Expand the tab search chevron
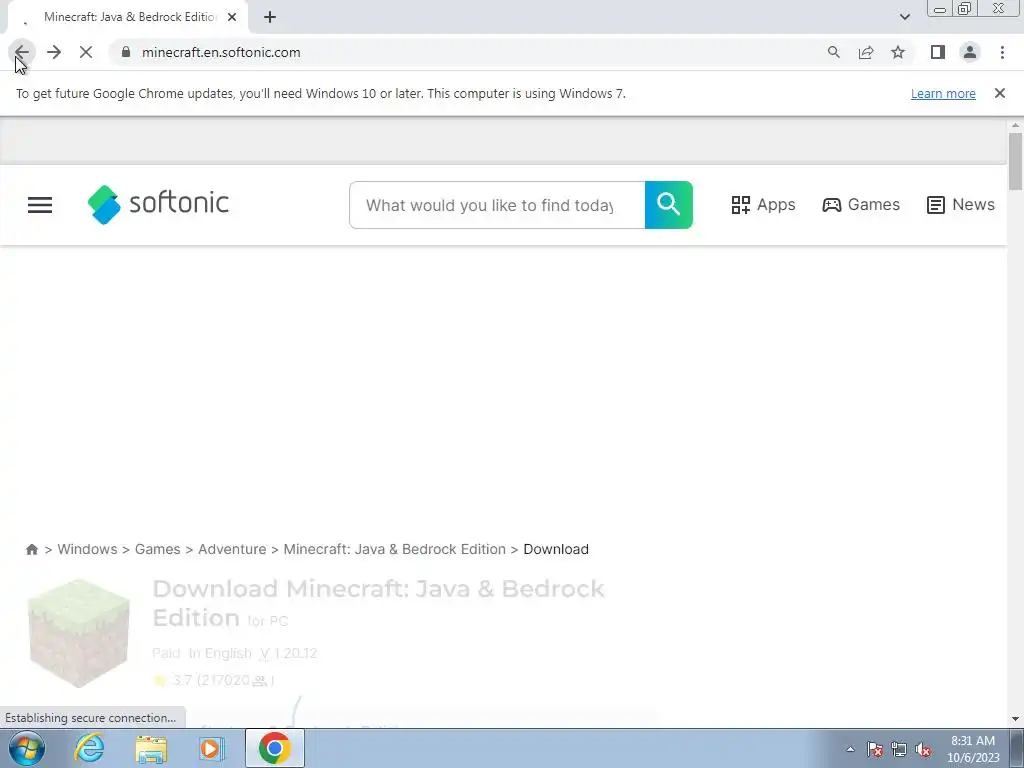This screenshot has height=768, width=1024. [904, 17]
